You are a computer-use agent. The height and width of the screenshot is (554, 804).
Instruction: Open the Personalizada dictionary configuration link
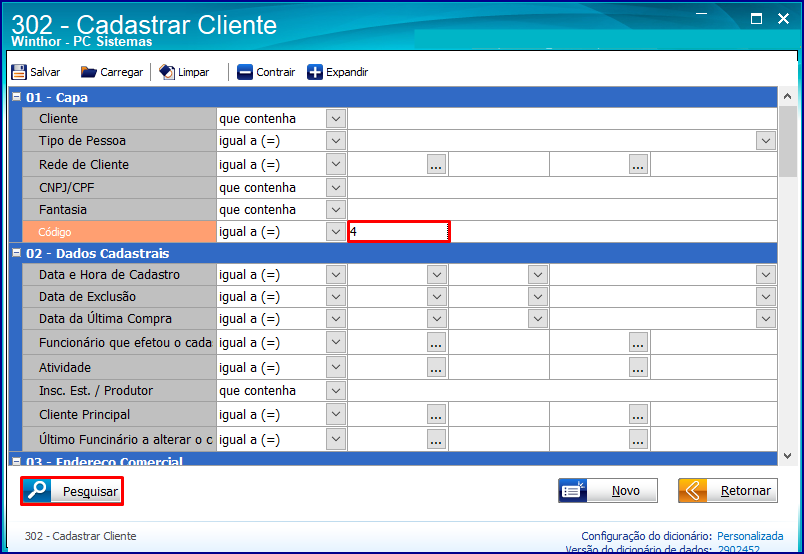click(750, 536)
